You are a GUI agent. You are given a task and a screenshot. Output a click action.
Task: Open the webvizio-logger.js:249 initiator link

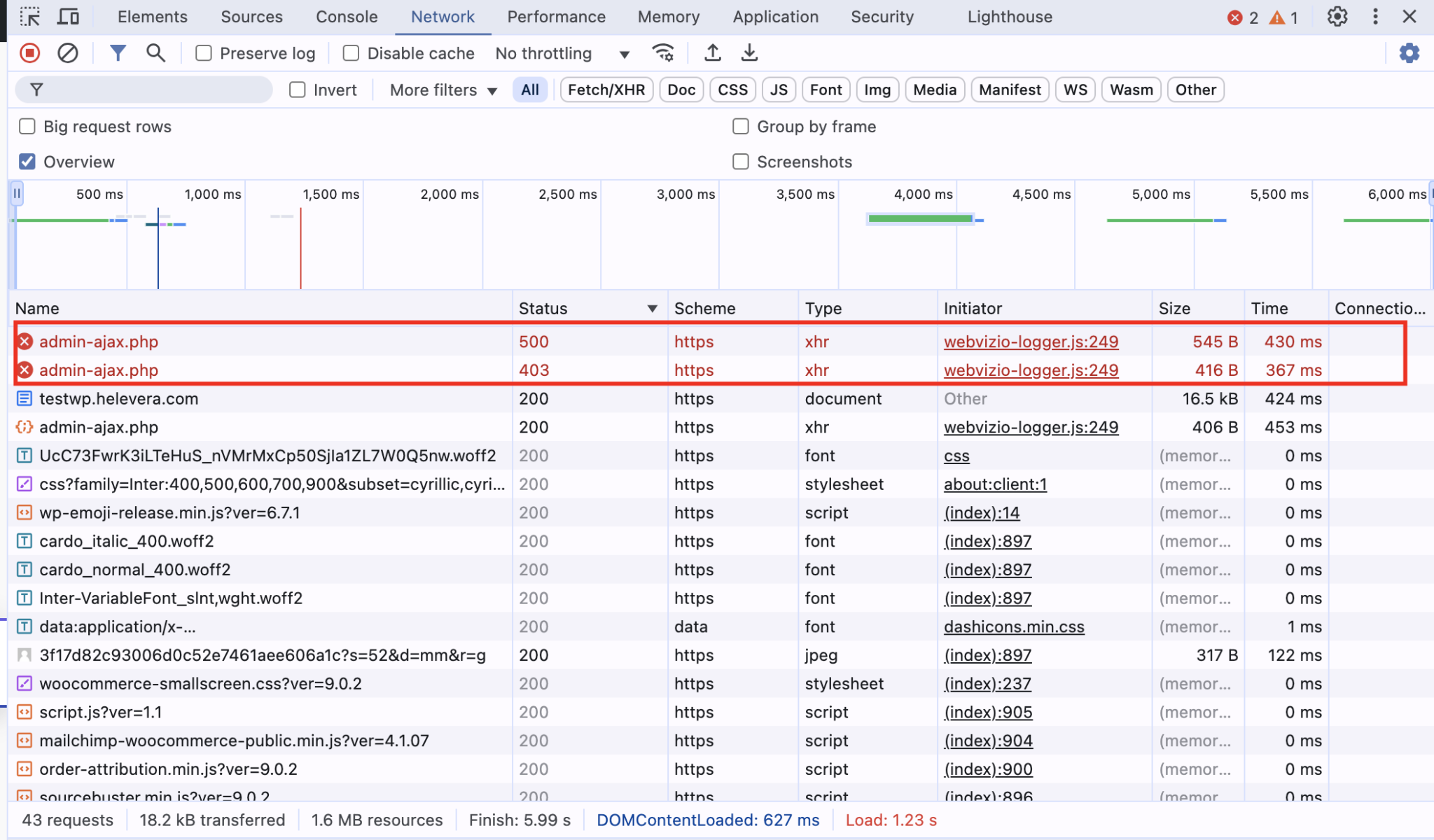click(x=1030, y=342)
